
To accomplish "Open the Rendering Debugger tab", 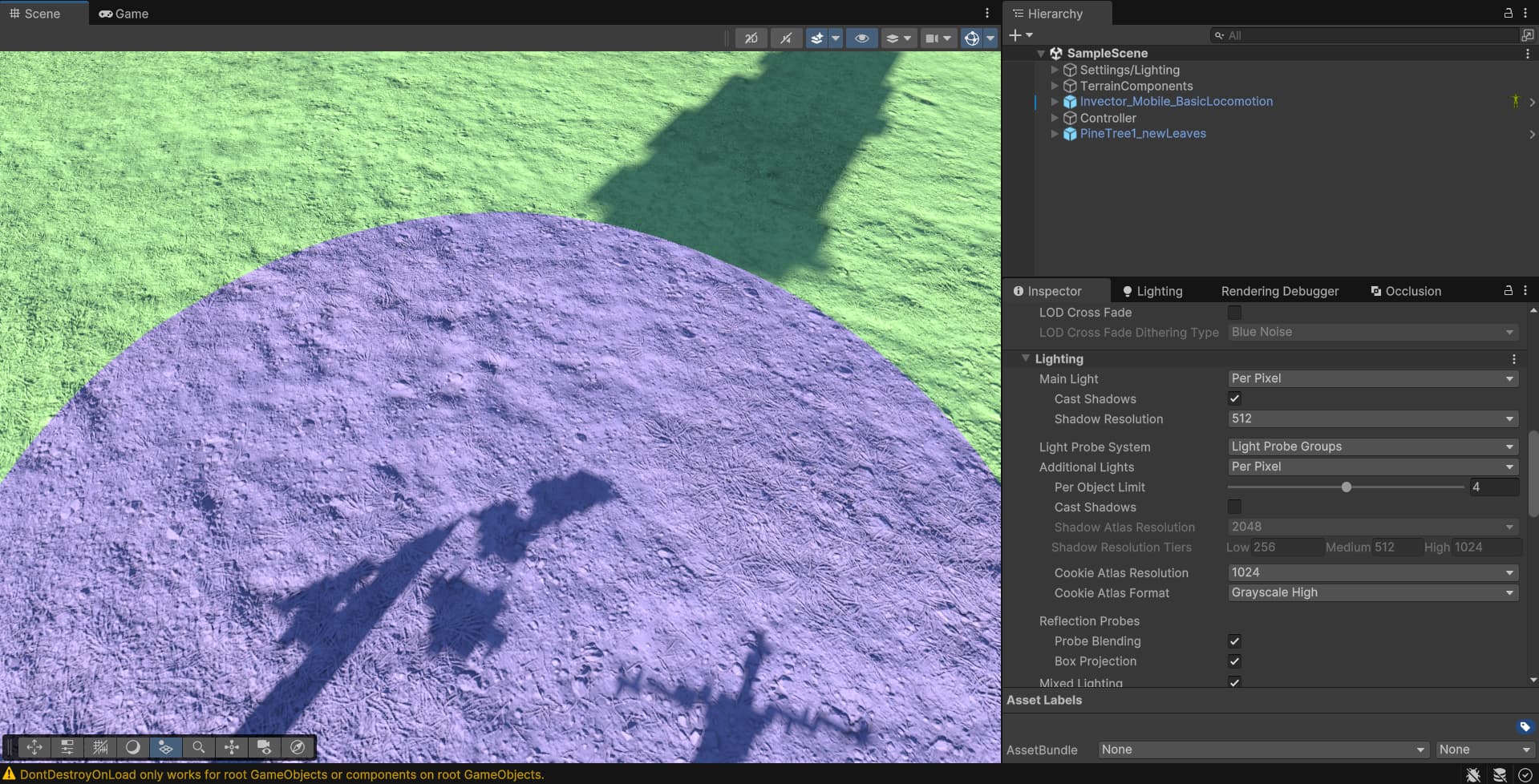I will 1279,291.
